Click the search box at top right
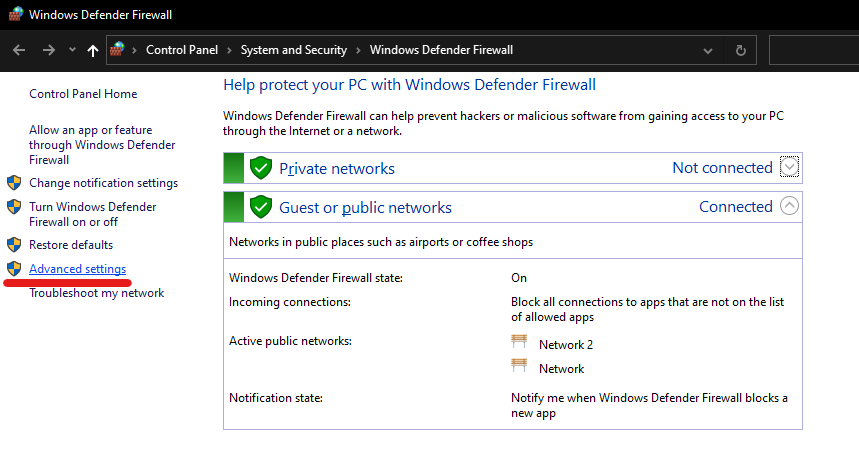859x471 pixels. 813,50
